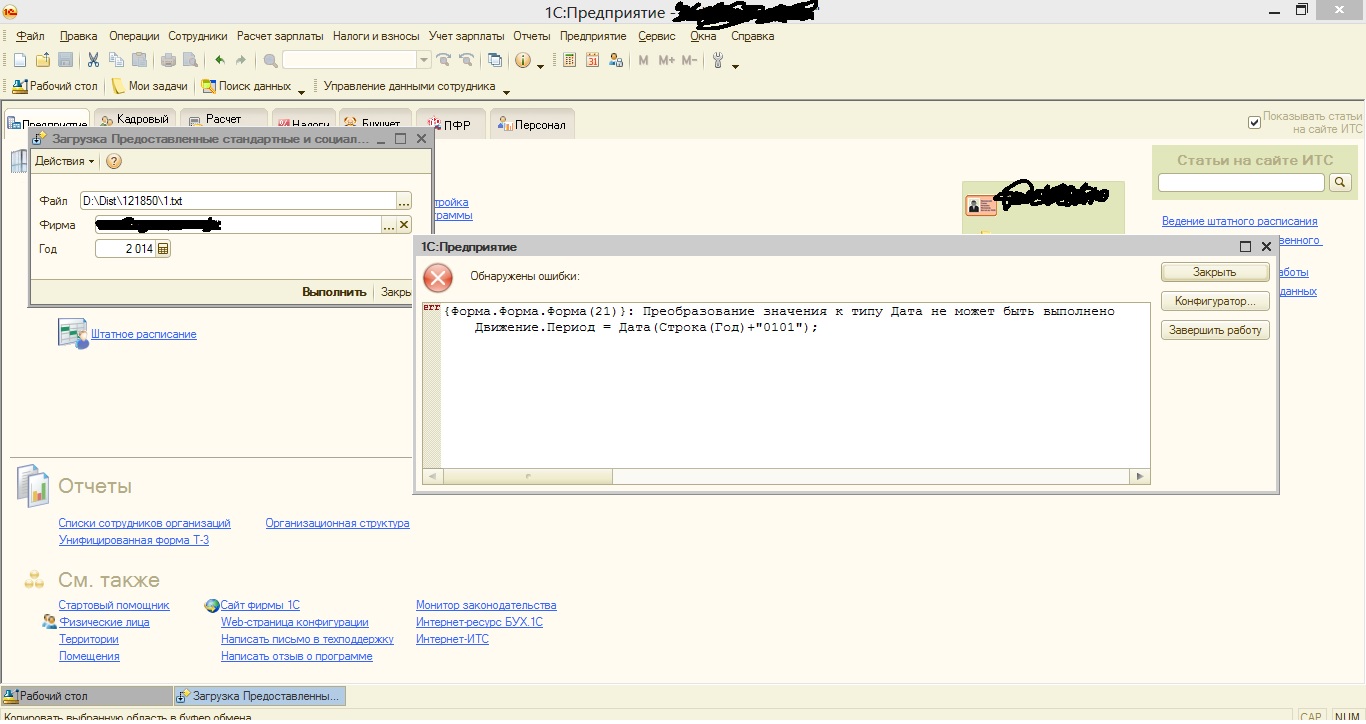
Task: Click Выполнить in the Загрузка window
Action: click(x=334, y=292)
